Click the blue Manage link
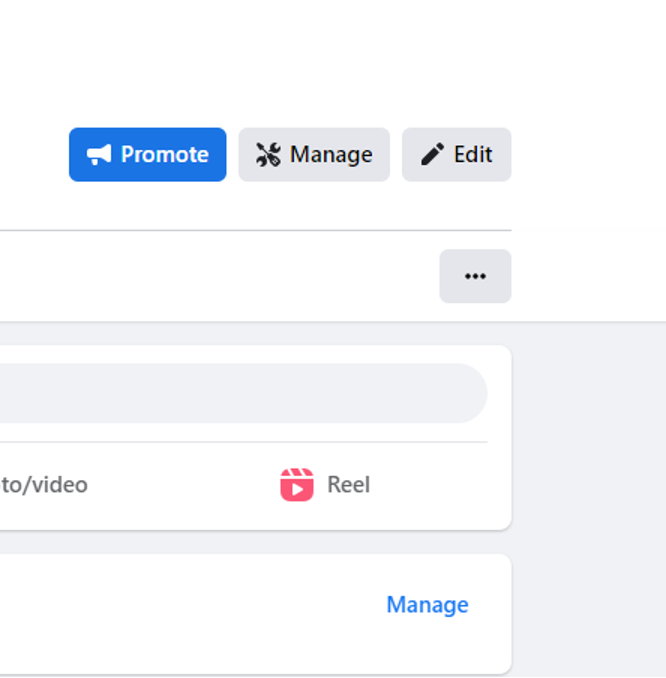666x678 pixels. tap(427, 604)
